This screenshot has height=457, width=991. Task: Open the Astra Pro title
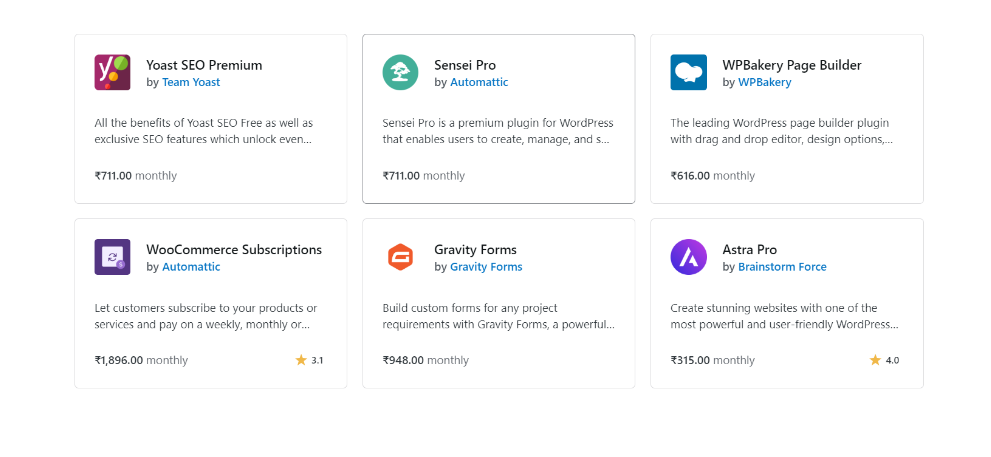point(750,250)
